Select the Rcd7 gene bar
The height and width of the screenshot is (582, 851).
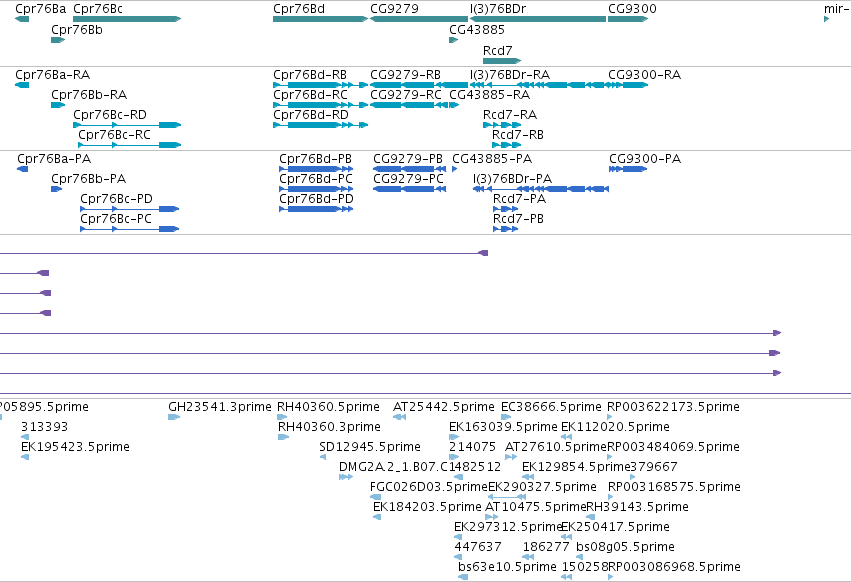(x=502, y=61)
